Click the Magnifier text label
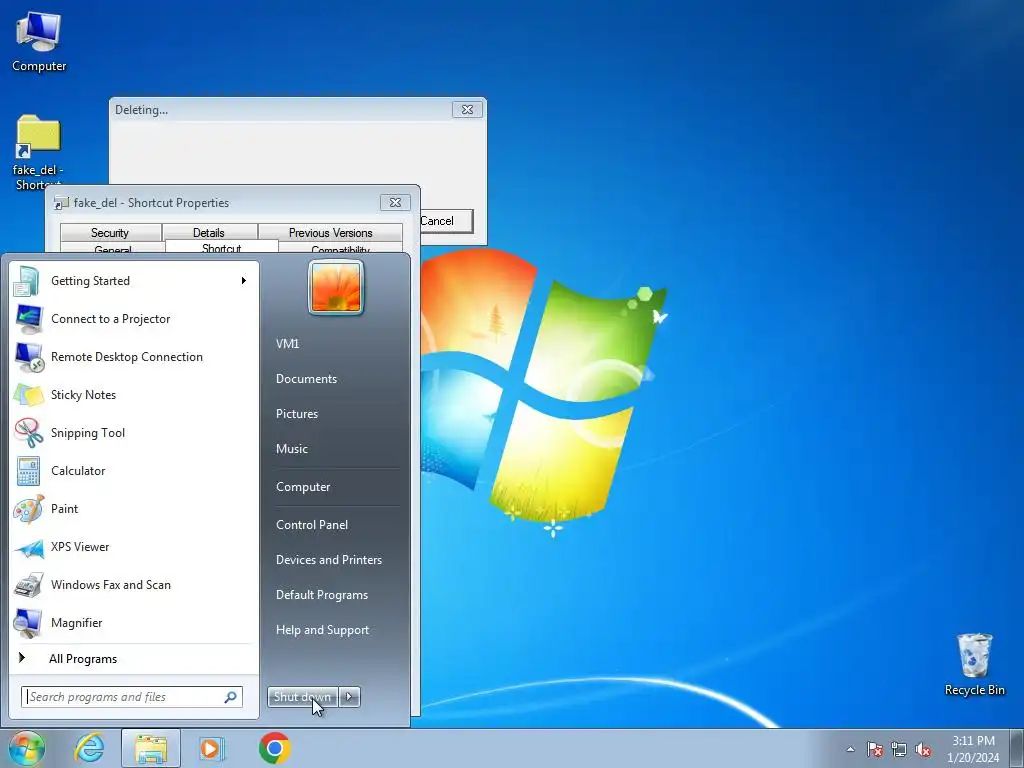Viewport: 1024px width, 768px height. 76,623
